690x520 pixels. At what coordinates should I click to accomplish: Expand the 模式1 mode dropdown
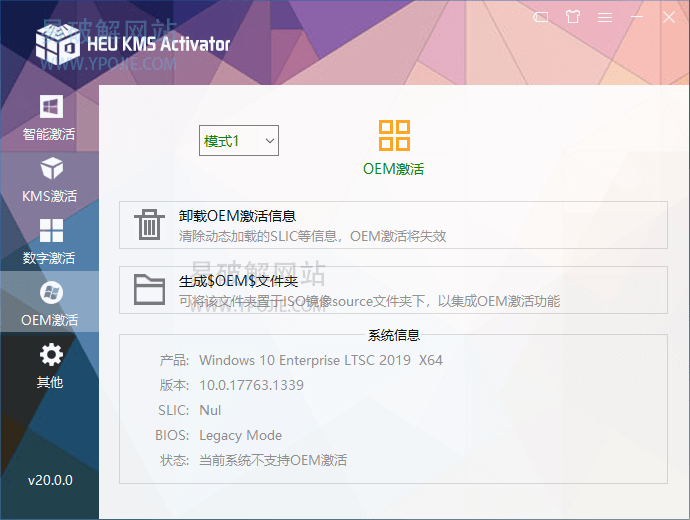(239, 140)
